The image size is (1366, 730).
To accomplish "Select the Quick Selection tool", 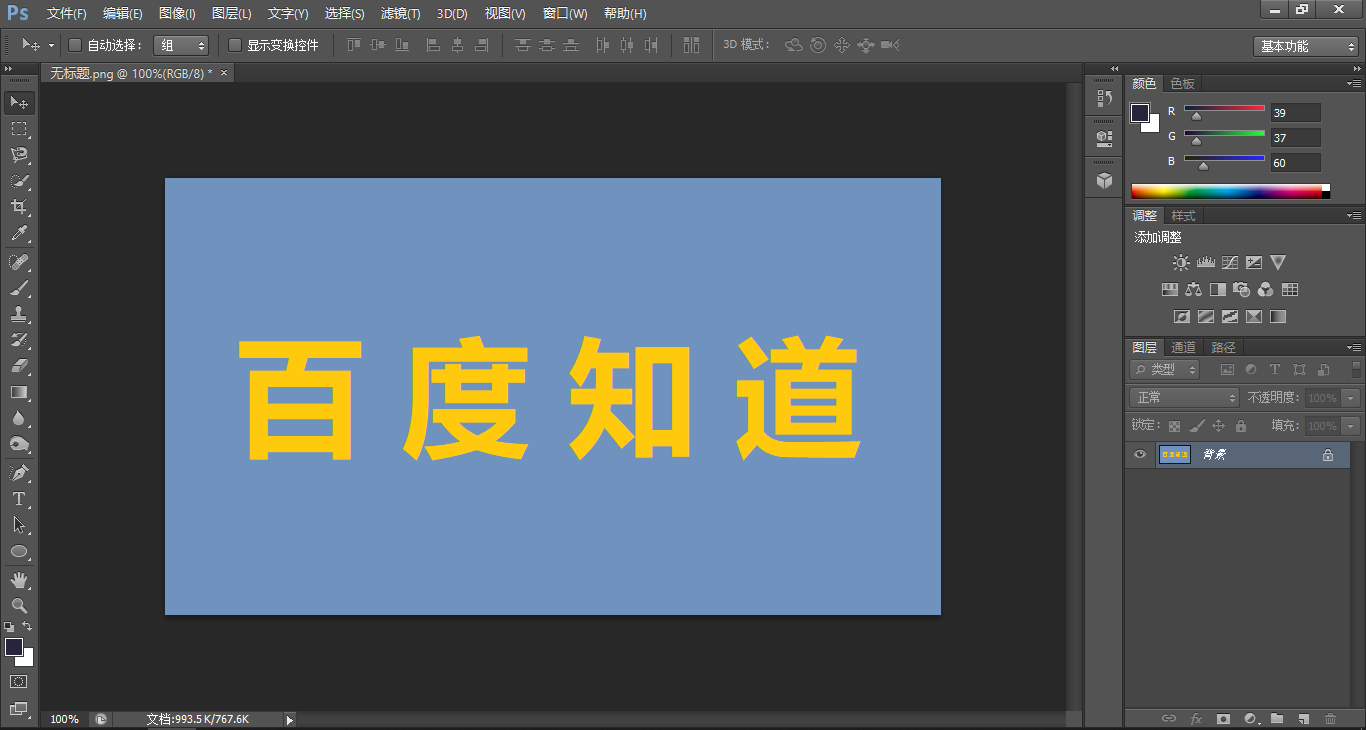I will point(19,181).
